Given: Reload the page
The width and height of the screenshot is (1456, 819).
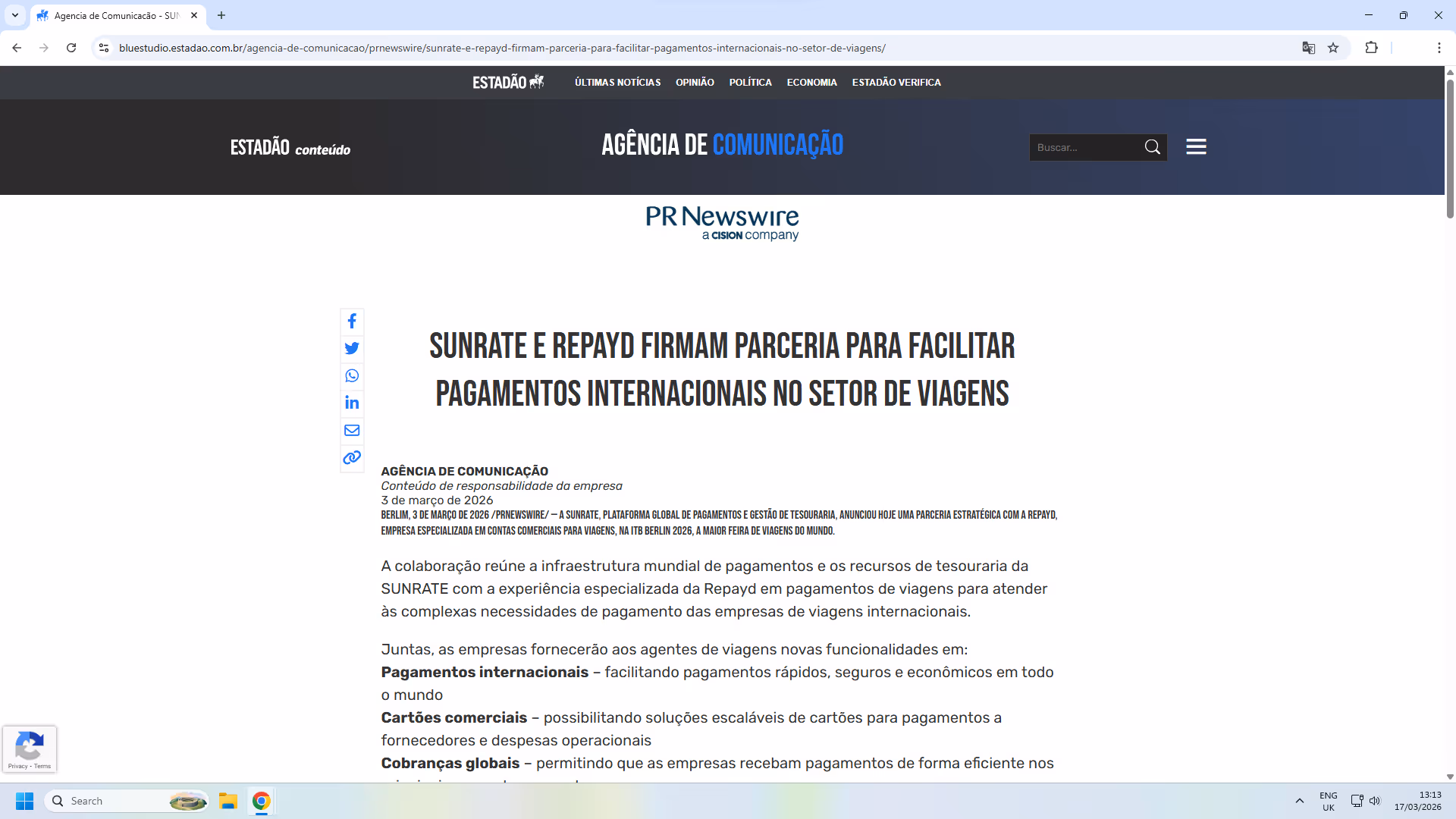Looking at the screenshot, I should tap(71, 48).
